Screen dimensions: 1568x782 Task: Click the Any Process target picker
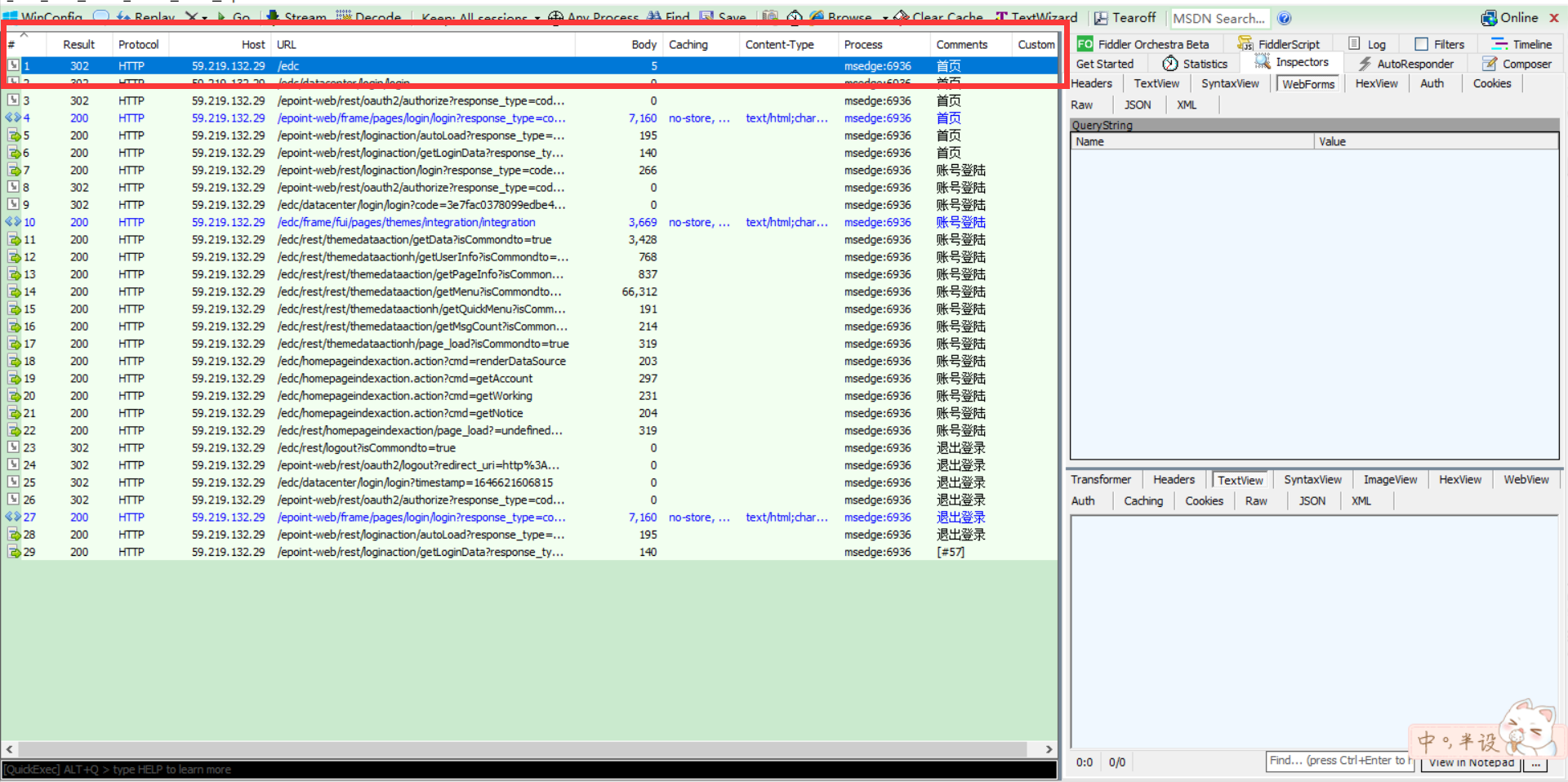(594, 17)
